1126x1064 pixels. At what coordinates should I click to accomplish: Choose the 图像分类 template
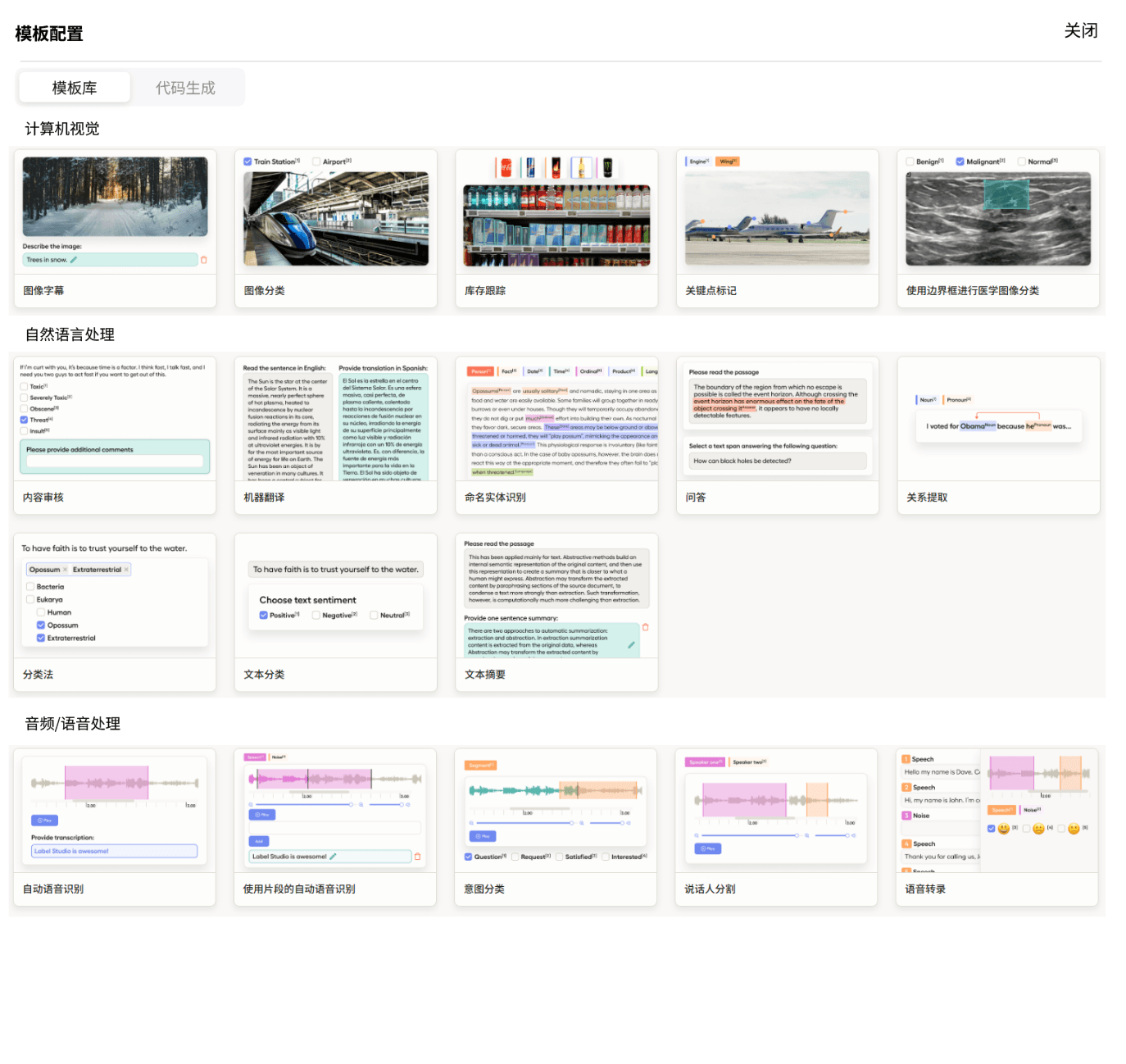point(335,228)
